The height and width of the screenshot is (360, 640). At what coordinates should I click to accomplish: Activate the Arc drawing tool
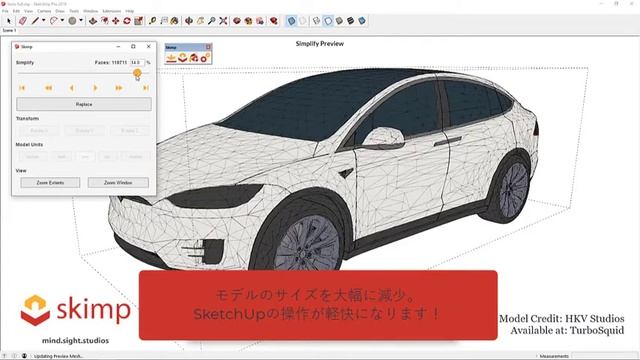click(x=54, y=21)
